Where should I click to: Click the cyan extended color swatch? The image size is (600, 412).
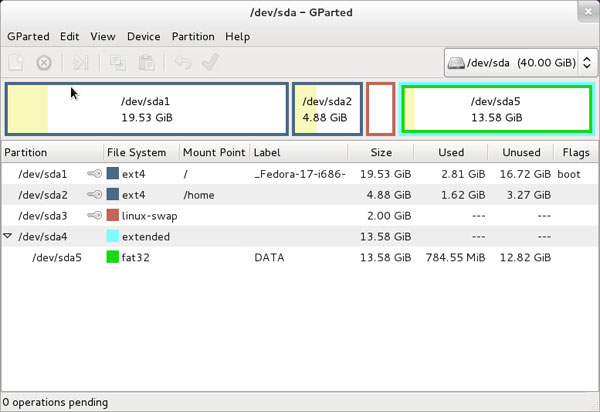click(x=112, y=236)
